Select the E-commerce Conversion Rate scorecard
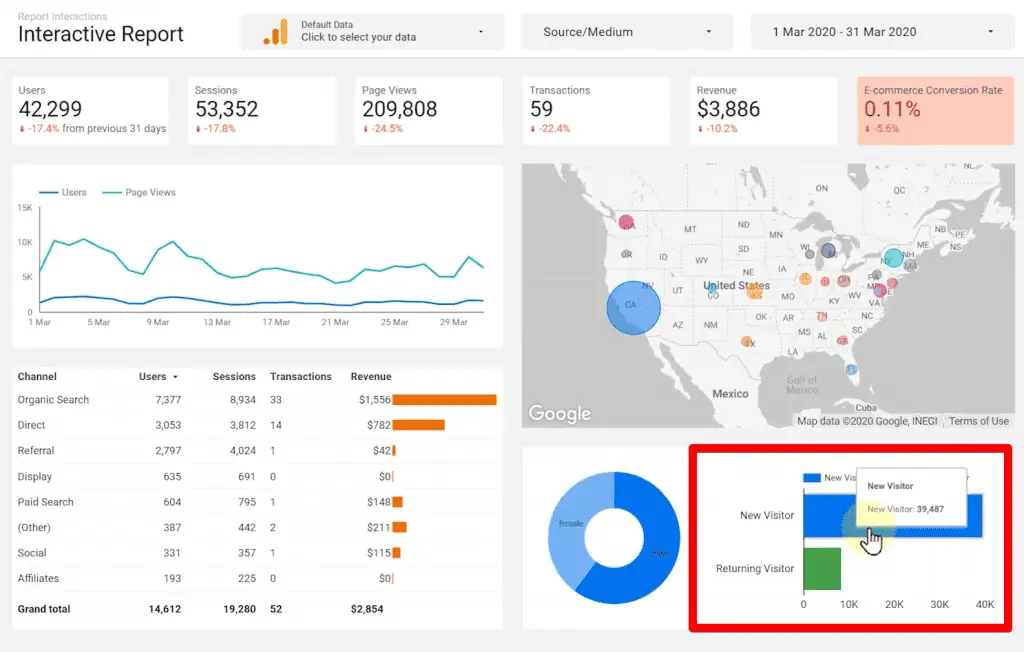 tap(935, 110)
